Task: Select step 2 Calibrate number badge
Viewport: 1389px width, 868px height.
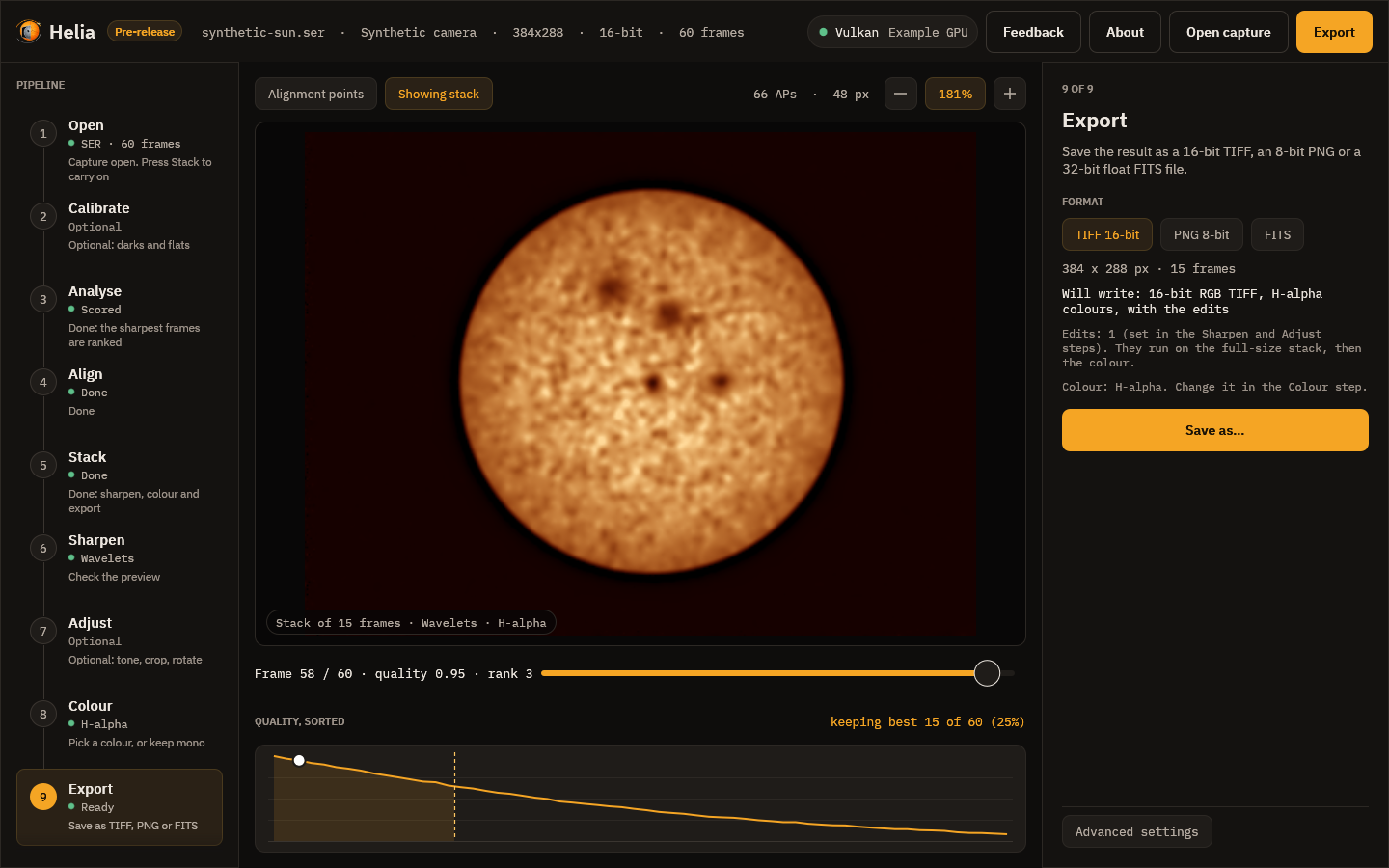Action: [43, 216]
